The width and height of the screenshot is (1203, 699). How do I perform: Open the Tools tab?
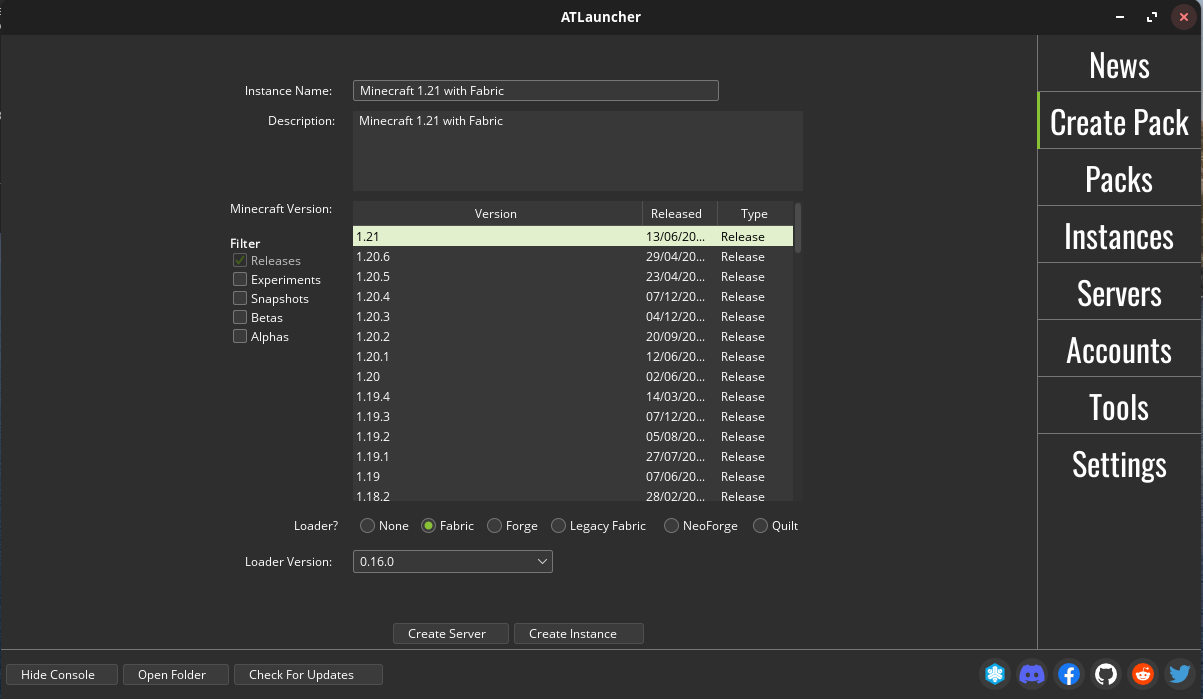coord(1119,406)
